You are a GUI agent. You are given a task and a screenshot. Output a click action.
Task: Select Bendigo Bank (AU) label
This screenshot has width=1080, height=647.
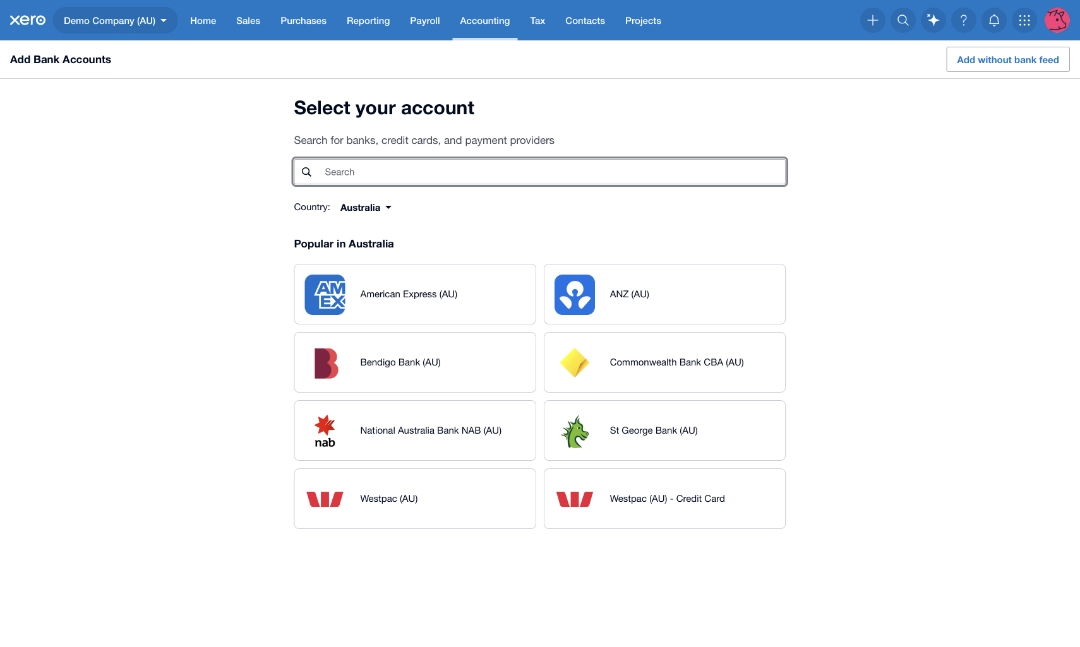pyautogui.click(x=400, y=362)
